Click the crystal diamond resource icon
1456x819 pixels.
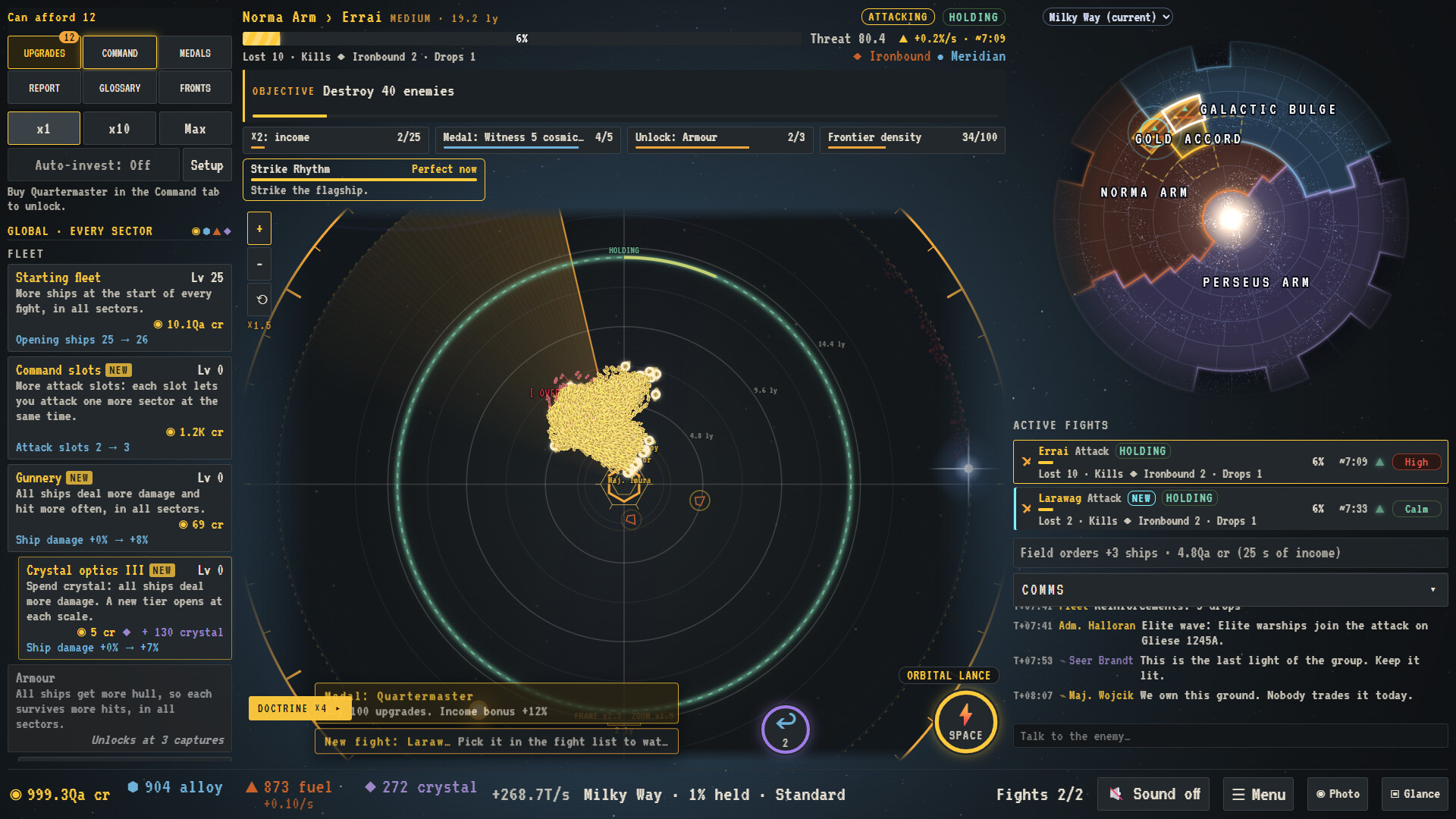point(370,787)
